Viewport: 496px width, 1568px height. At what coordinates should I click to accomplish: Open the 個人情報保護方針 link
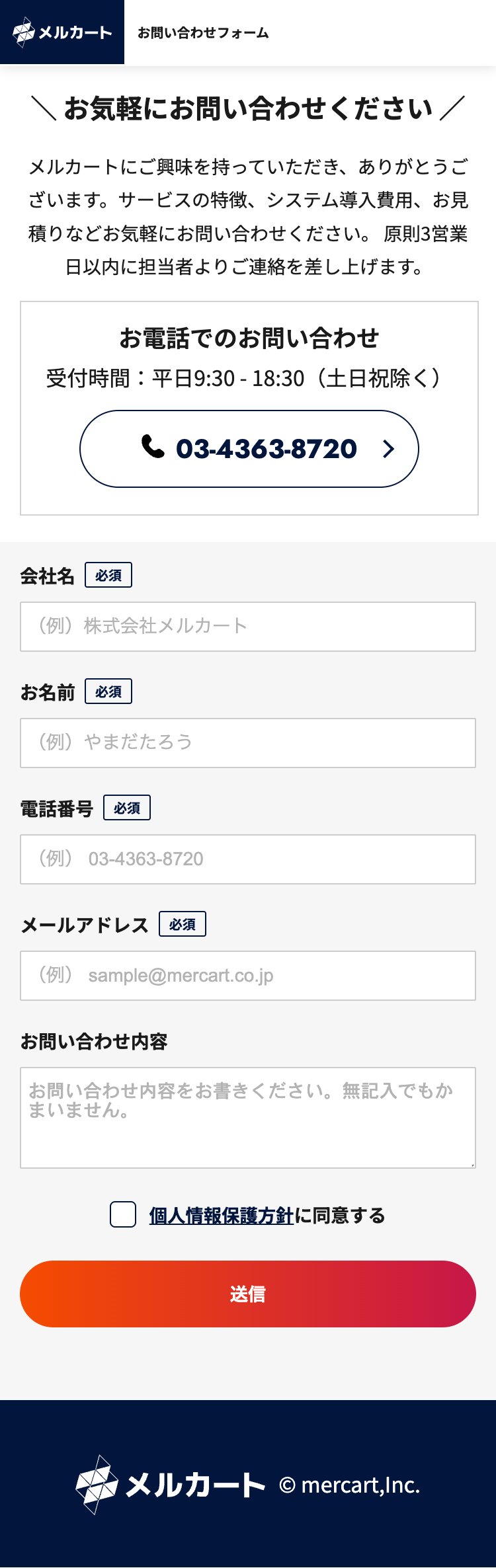(220, 1214)
